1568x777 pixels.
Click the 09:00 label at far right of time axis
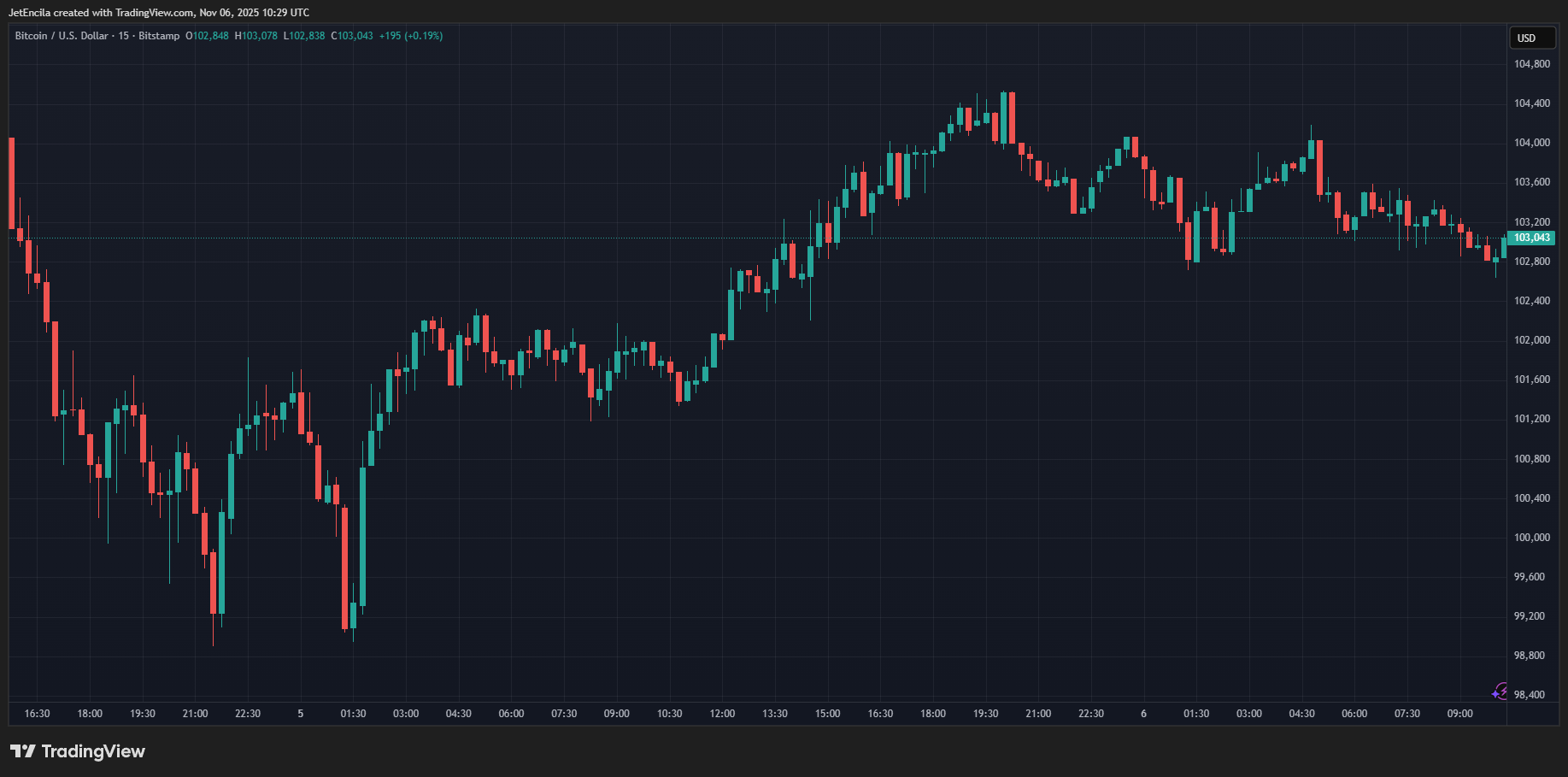coord(1459,714)
